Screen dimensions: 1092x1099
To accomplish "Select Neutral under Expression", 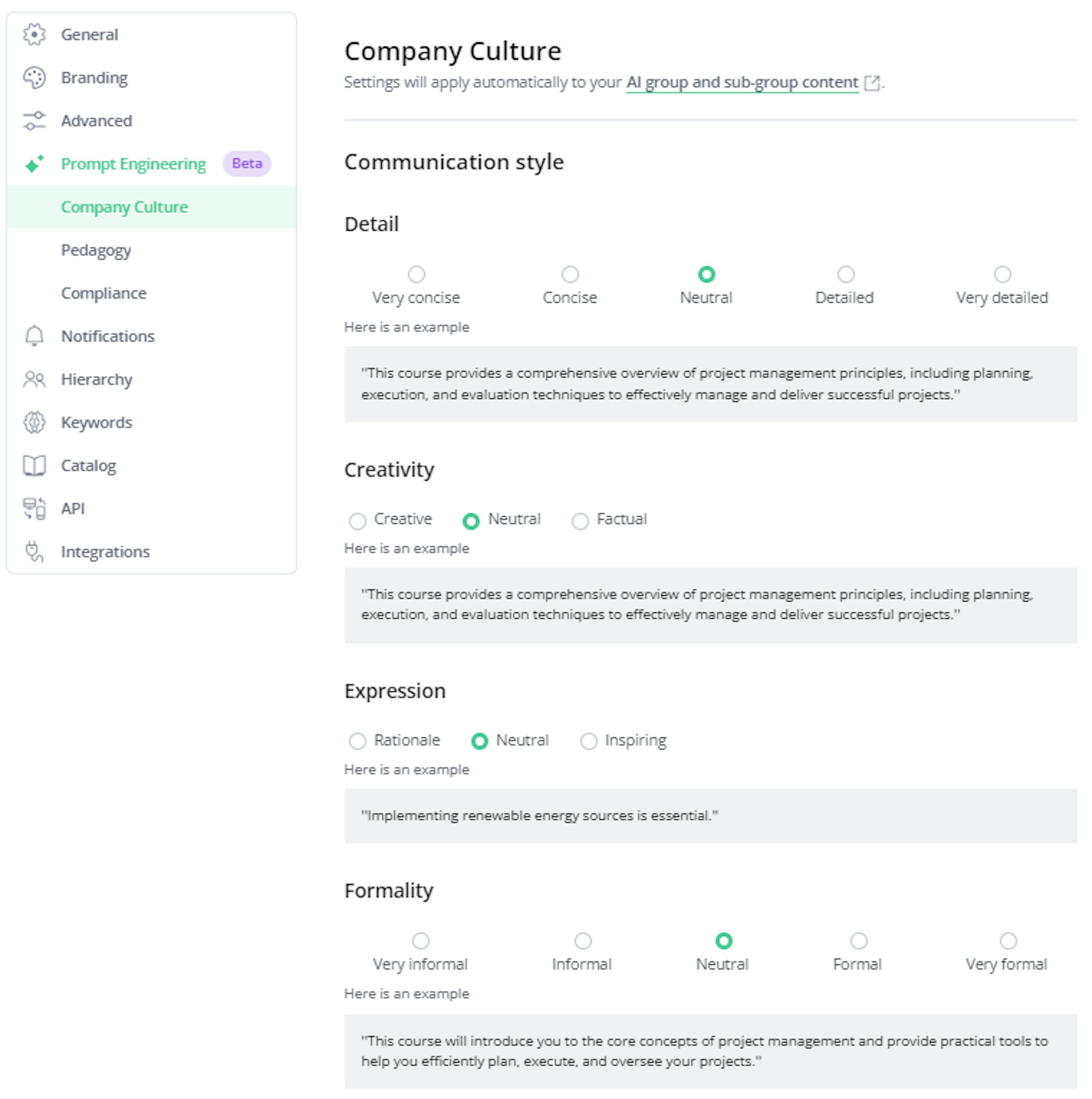I will (480, 741).
